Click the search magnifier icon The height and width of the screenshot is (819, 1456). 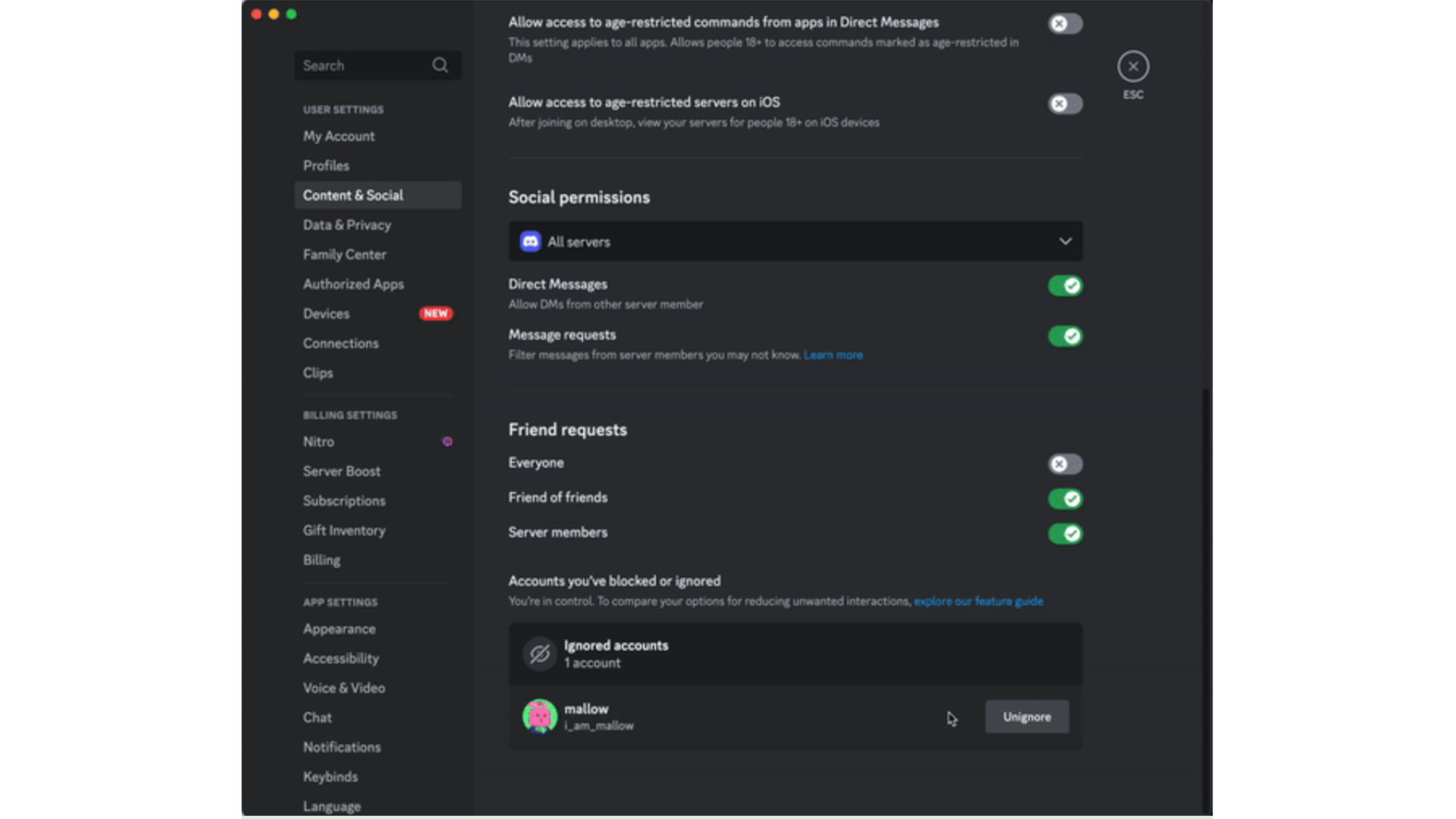pos(440,65)
